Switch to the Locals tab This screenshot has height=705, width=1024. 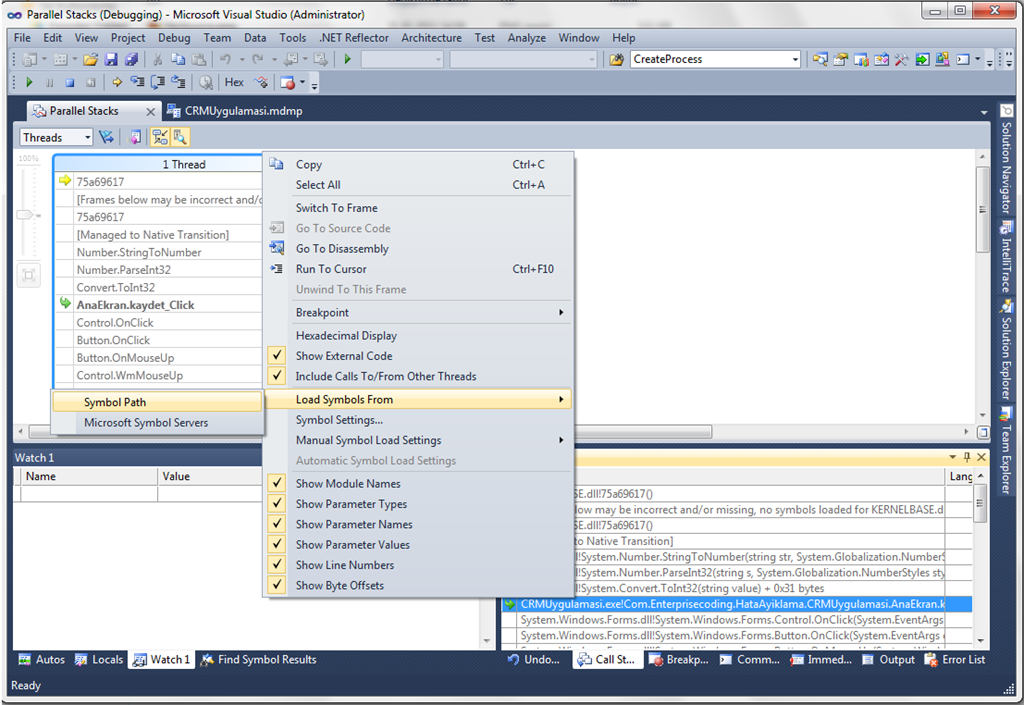point(99,659)
